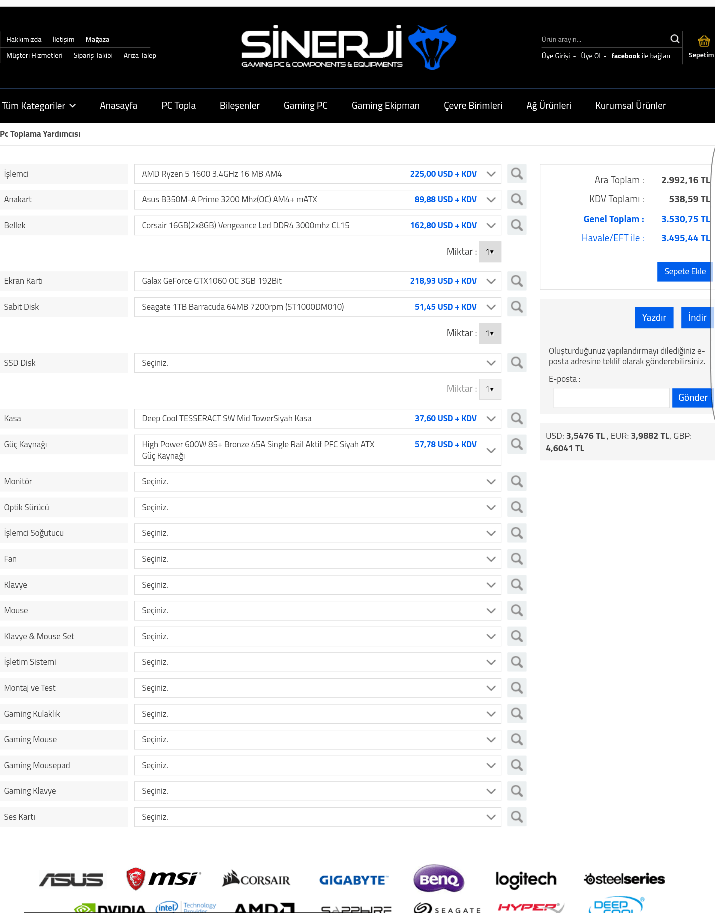Click the magnifier for Sabit Disk row

click(x=516, y=306)
